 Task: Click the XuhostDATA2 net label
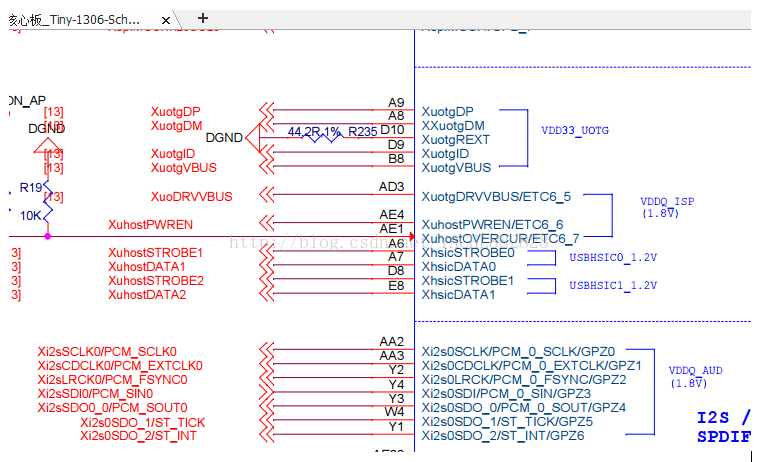[147, 295]
